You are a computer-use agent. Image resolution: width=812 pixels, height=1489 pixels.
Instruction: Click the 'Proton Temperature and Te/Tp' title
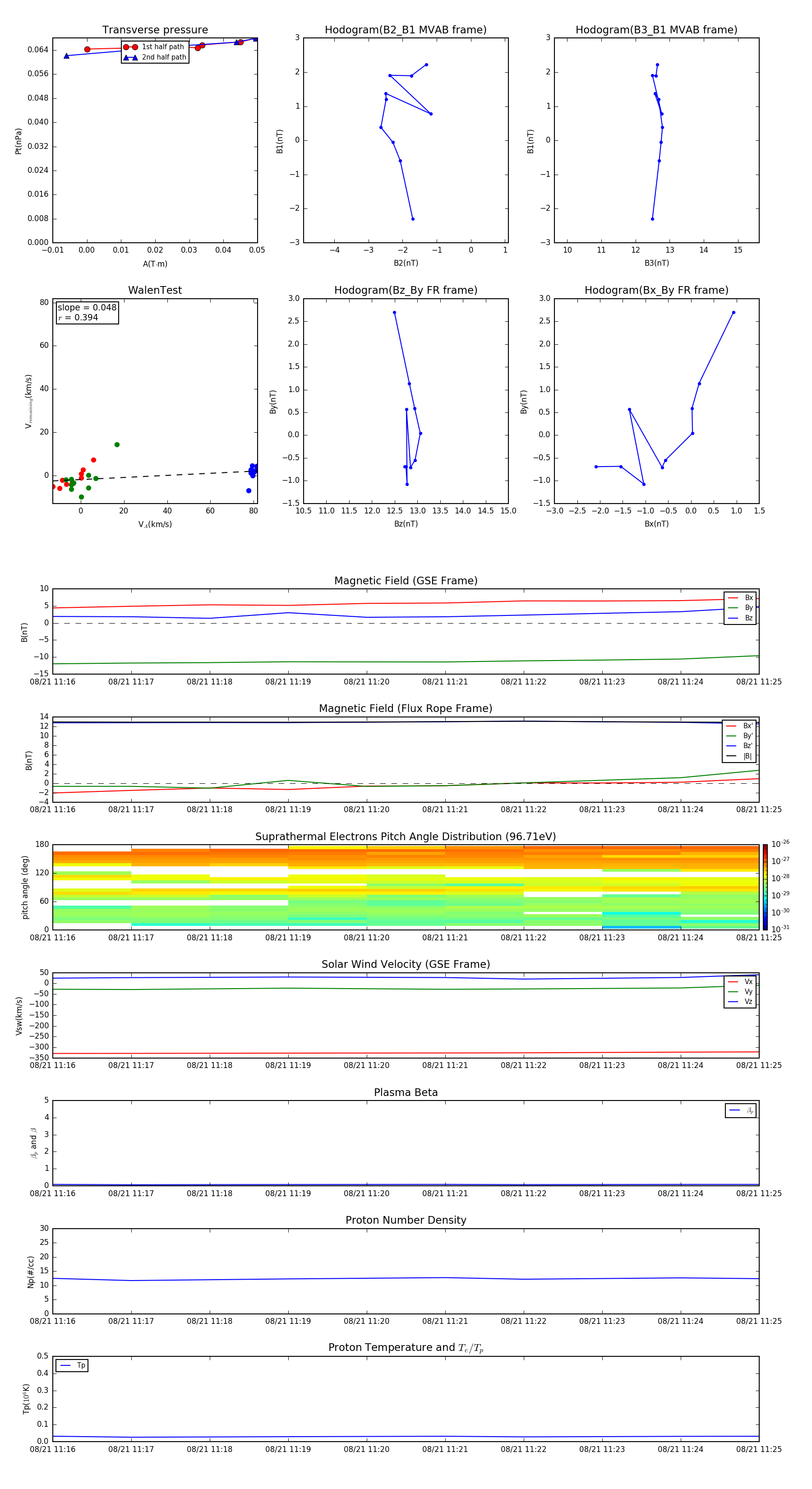(406, 1348)
